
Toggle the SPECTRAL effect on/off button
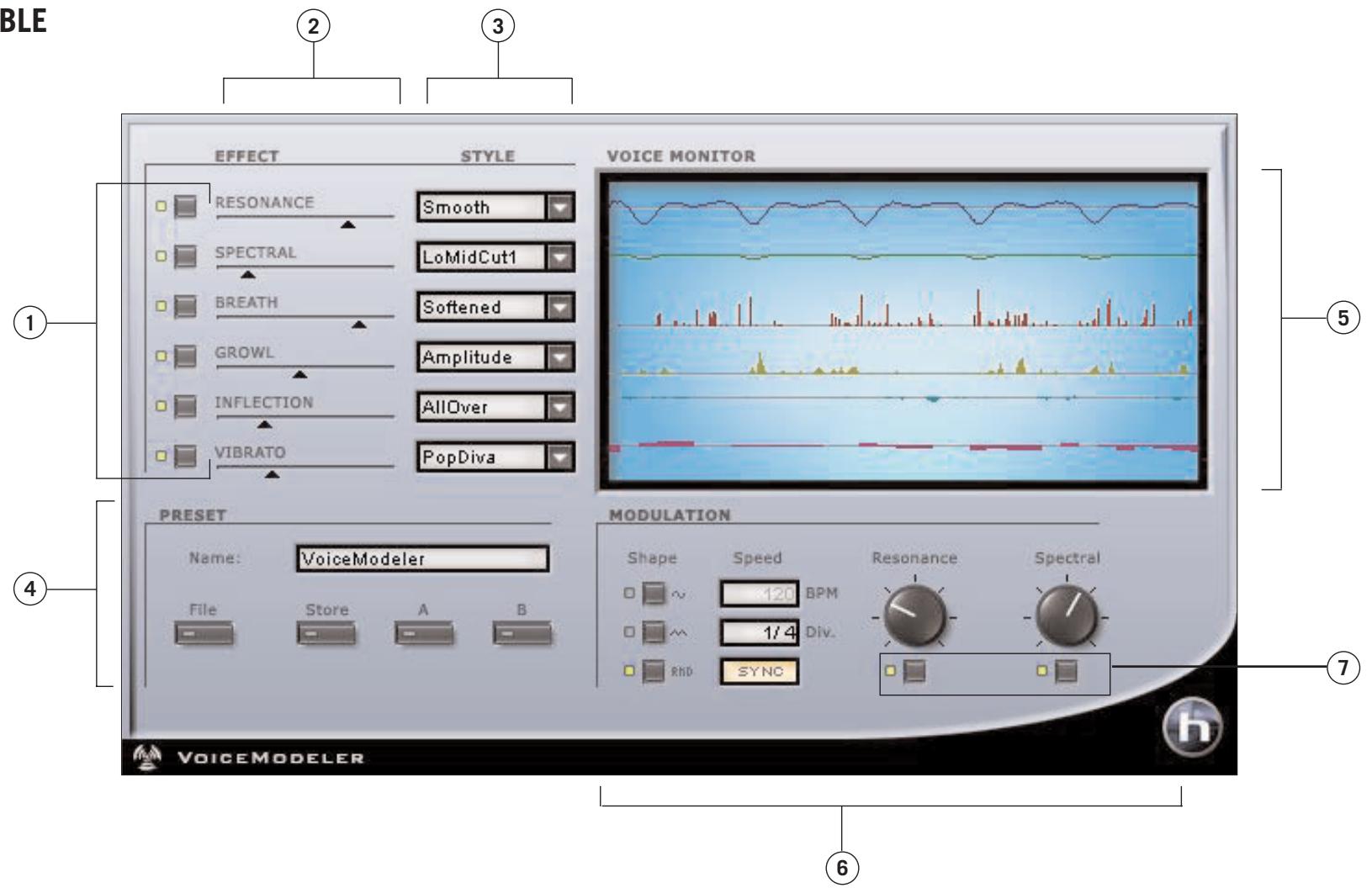tap(185, 256)
